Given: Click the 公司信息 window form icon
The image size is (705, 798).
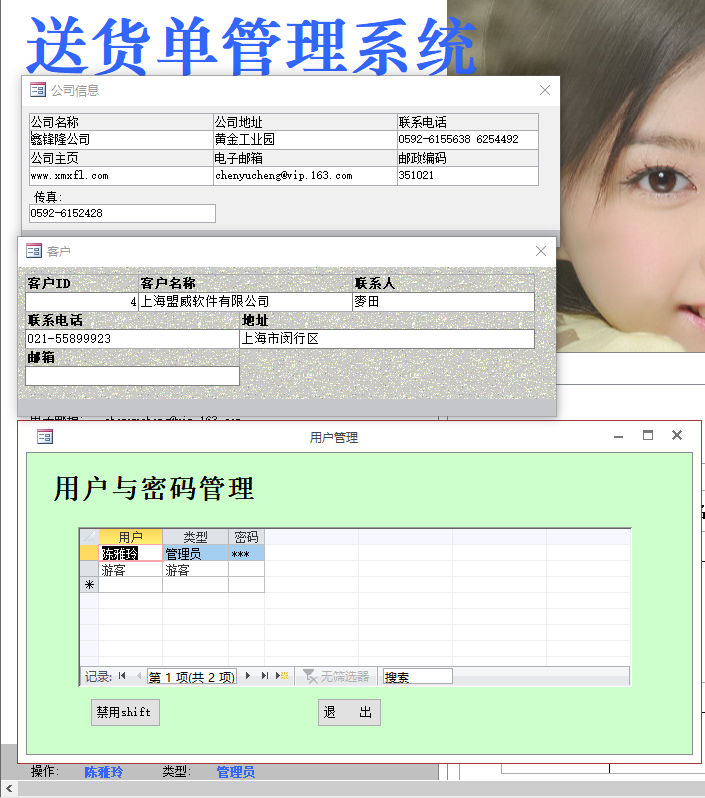Looking at the screenshot, I should [x=37, y=90].
